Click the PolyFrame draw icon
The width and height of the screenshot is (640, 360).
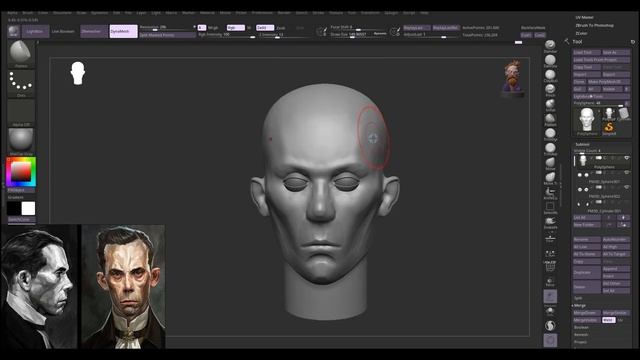tap(550, 267)
